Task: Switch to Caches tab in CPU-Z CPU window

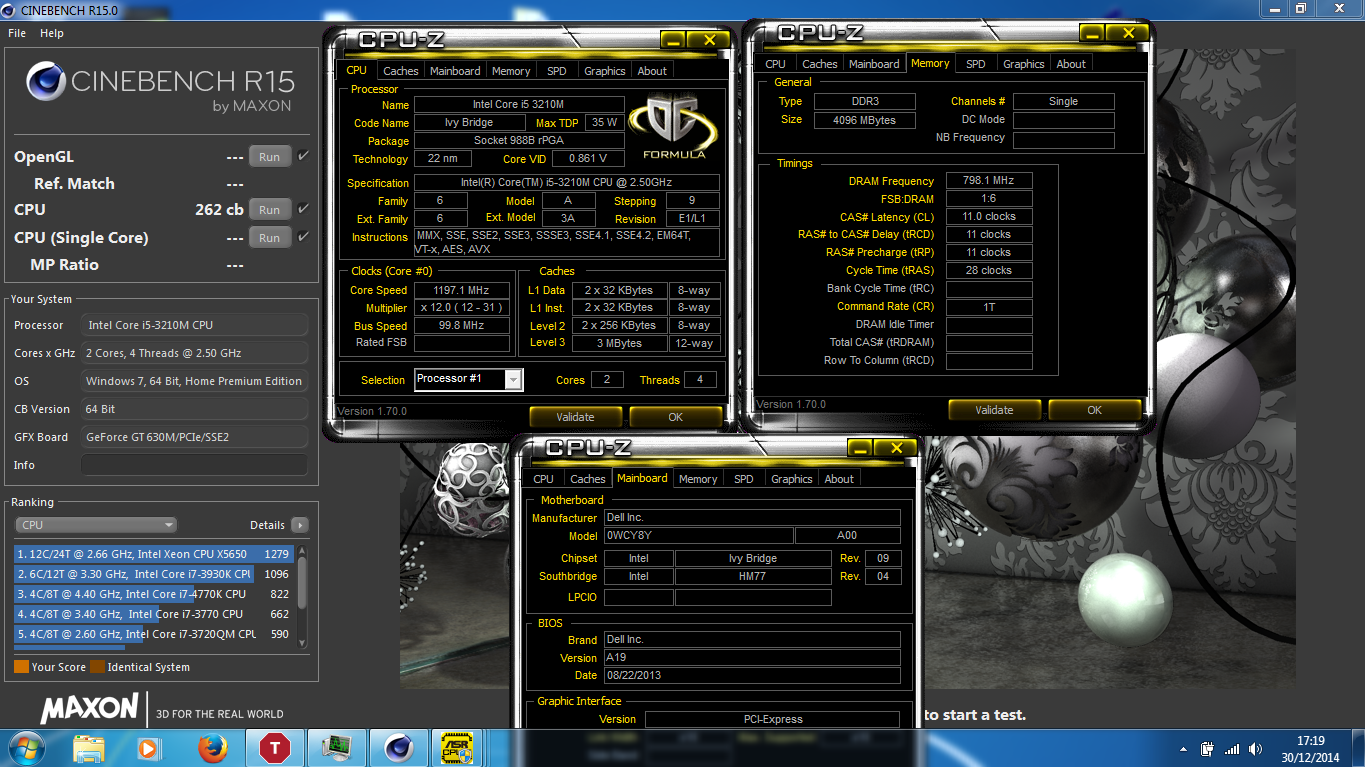Action: 401,71
